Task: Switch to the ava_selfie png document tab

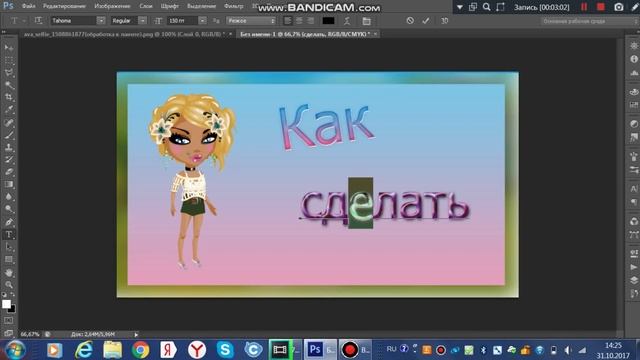Action: tap(124, 34)
